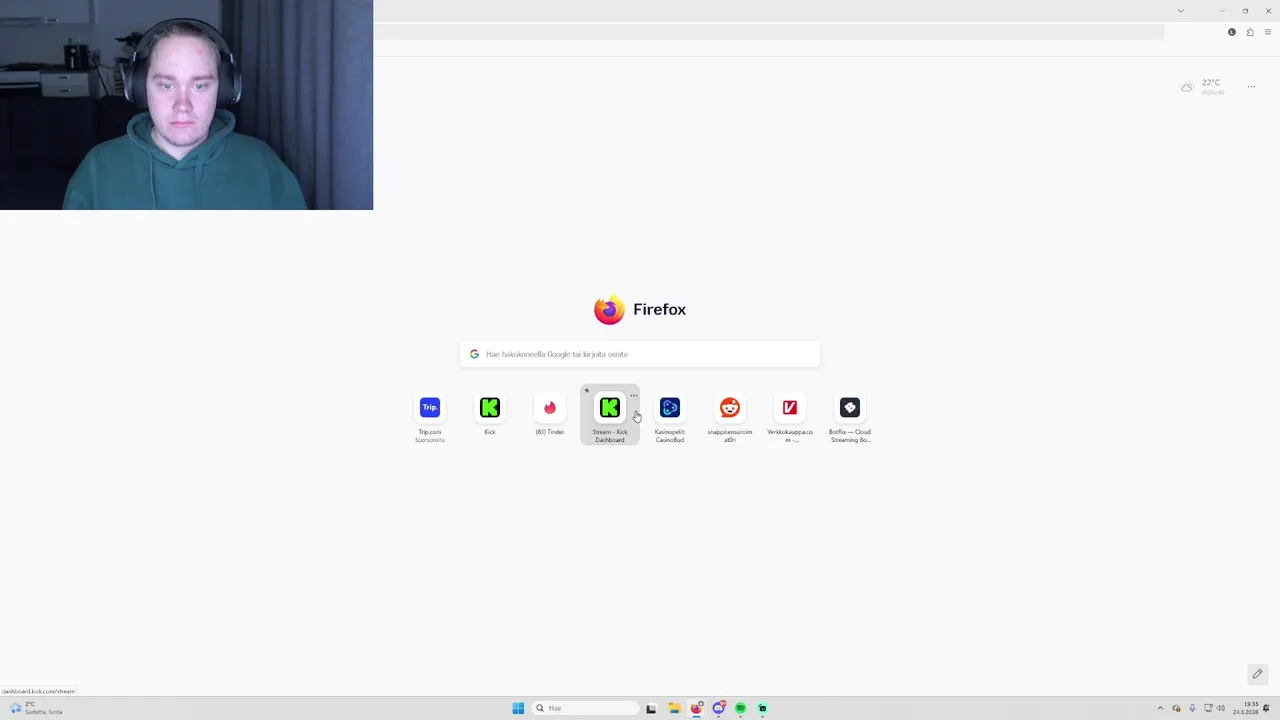Open the notification bell icon
The width and height of the screenshot is (1280, 720).
click(1267, 708)
